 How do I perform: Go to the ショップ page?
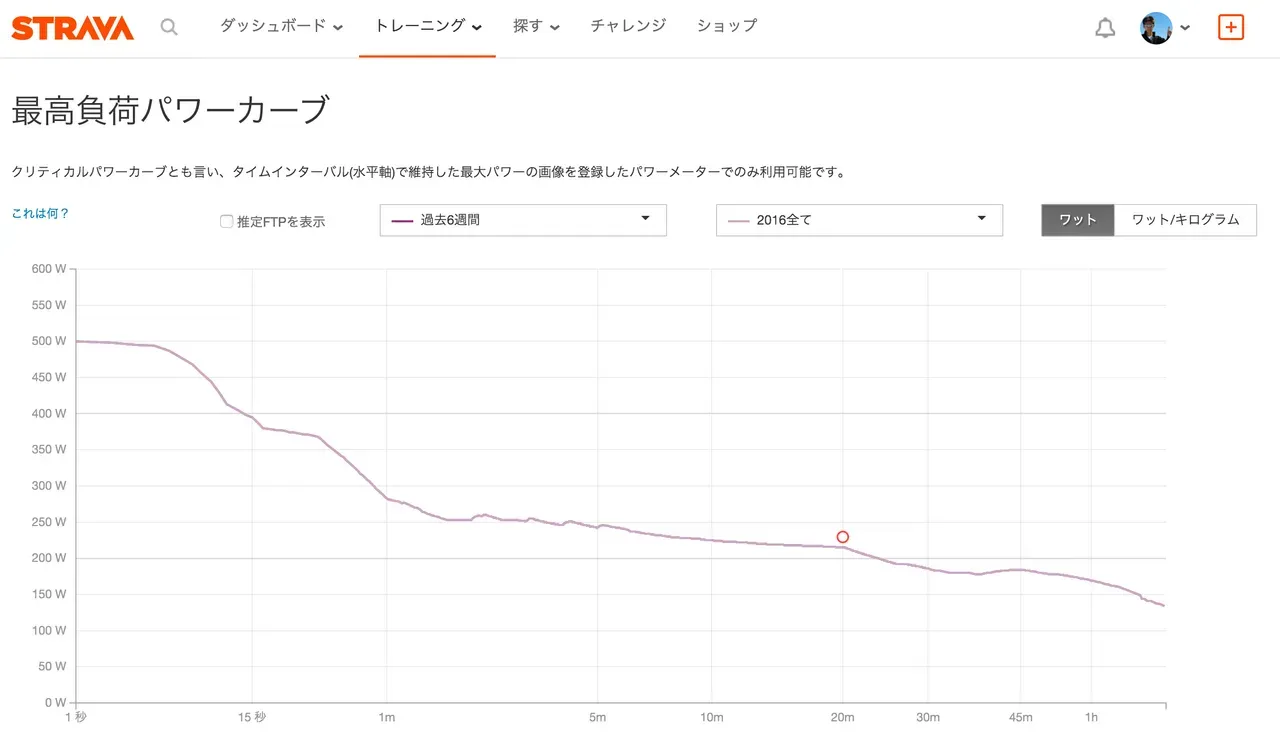[725, 27]
